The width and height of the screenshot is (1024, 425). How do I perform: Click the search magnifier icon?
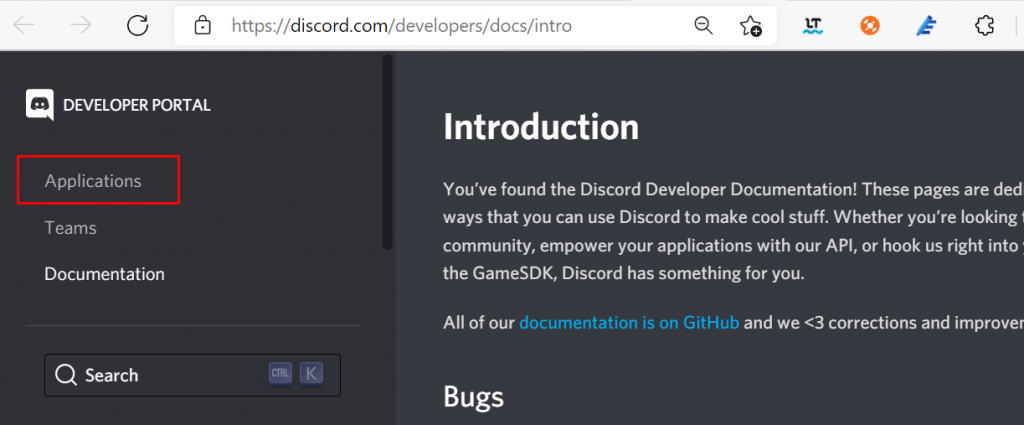[x=66, y=375]
